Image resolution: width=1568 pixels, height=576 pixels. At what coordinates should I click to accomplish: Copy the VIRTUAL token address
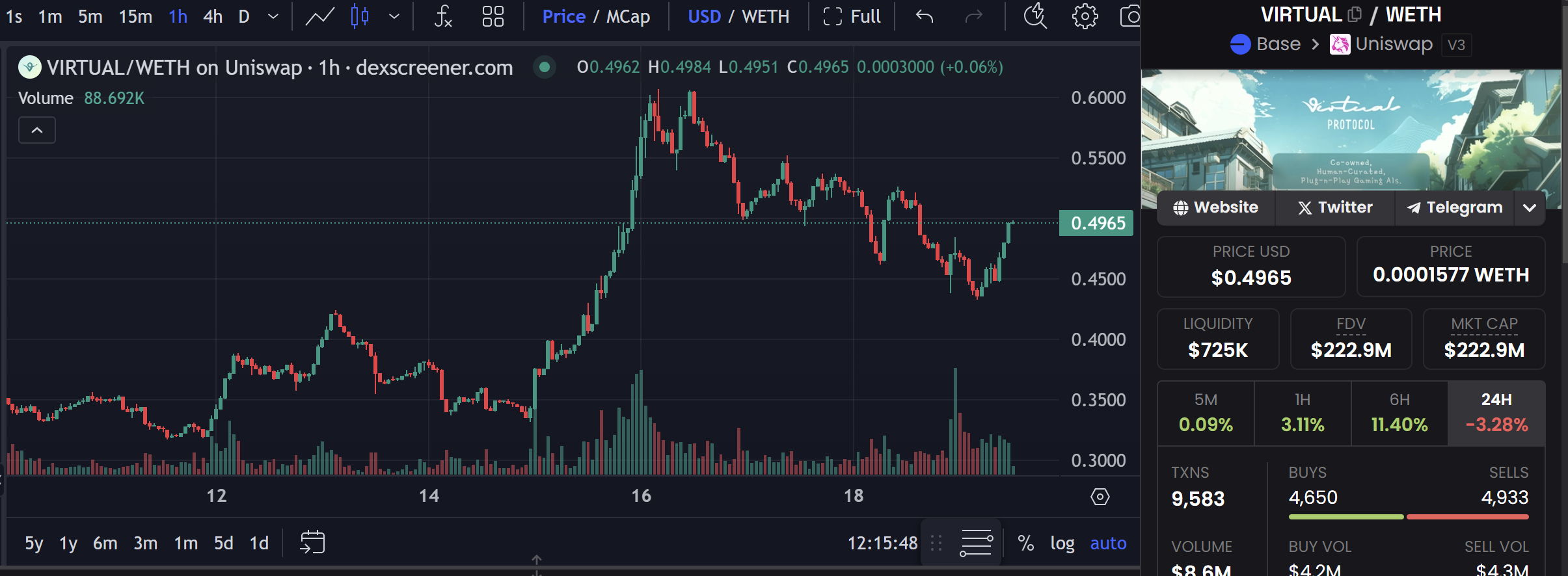[x=1354, y=14]
